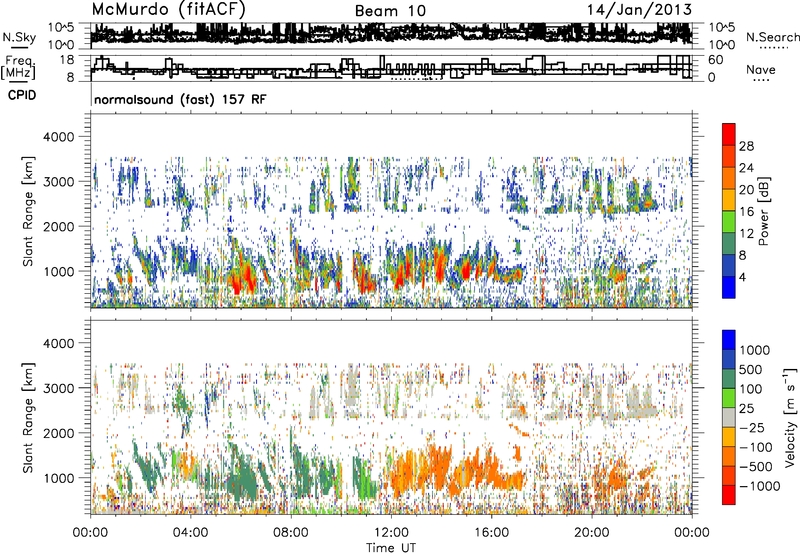
Task: Click the 3000 tick of the power panel
Action: click(x=61, y=182)
